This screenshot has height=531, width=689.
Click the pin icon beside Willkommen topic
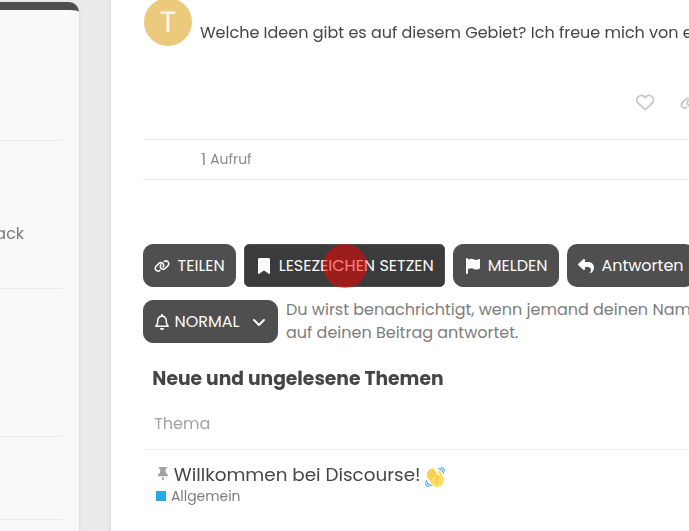point(162,474)
